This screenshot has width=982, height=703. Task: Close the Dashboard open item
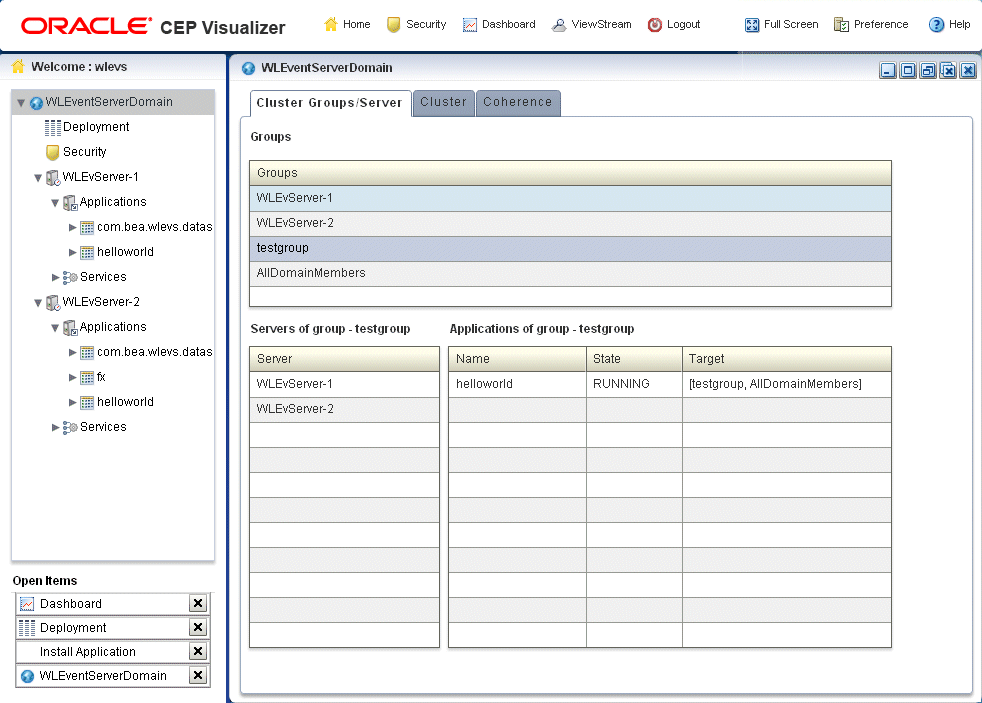pos(198,603)
